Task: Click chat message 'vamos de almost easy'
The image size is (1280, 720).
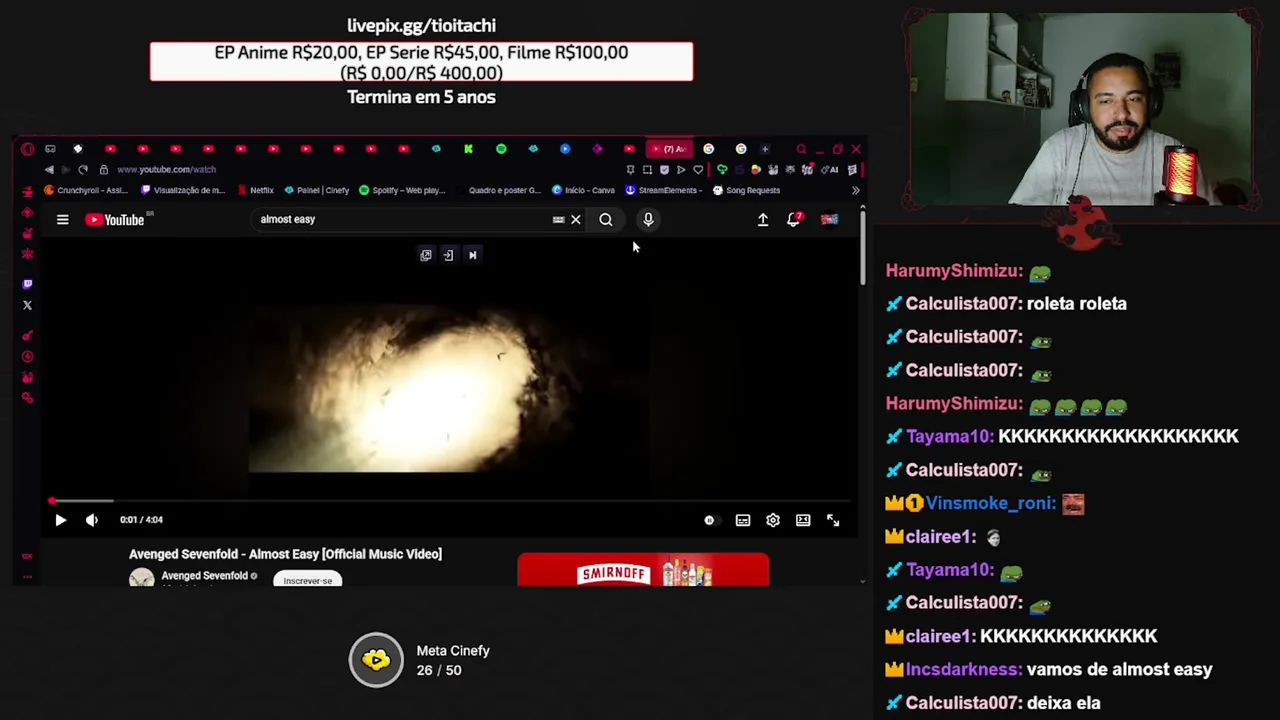Action: point(1119,669)
